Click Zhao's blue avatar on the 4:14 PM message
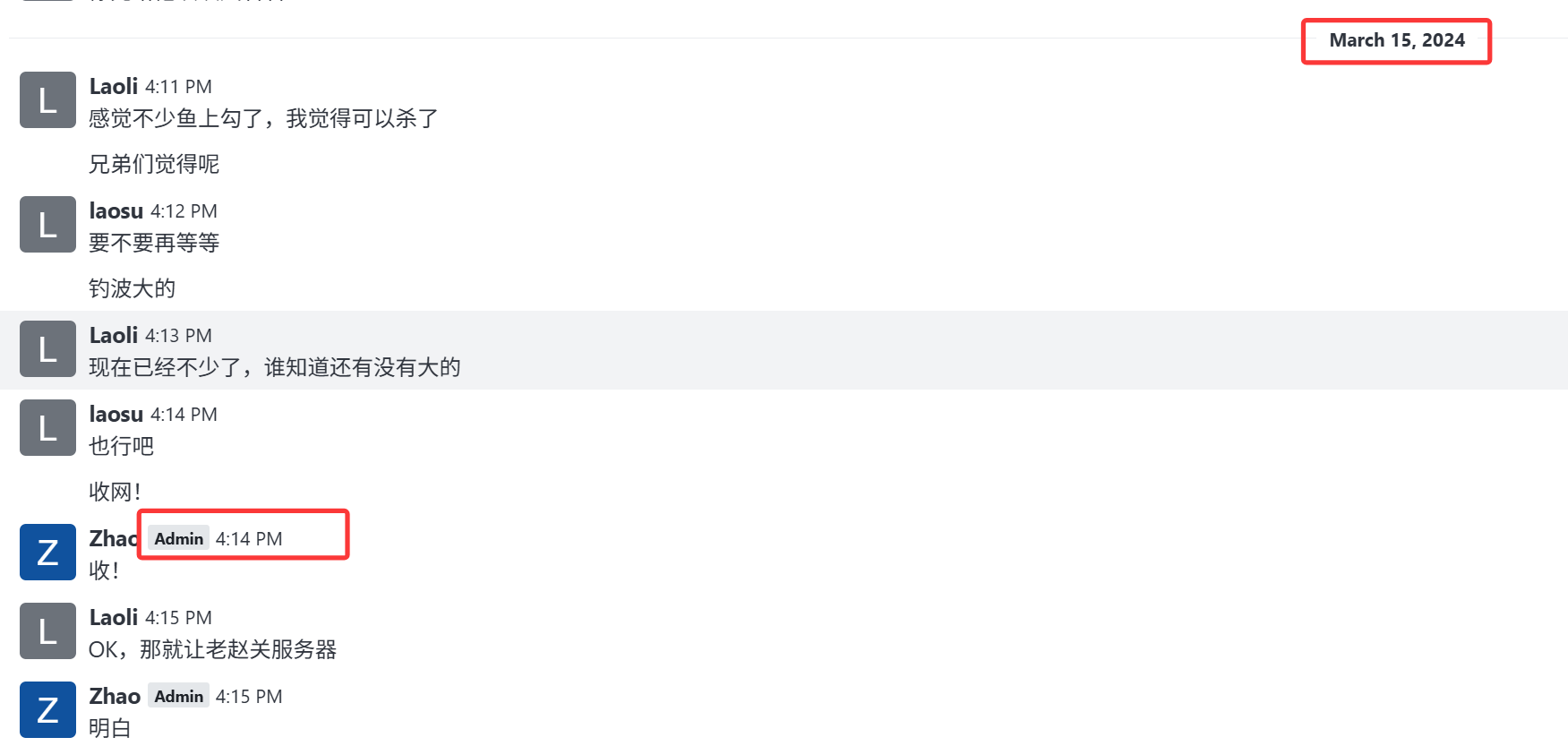Image resolution: width=1568 pixels, height=746 pixels. tap(47, 553)
